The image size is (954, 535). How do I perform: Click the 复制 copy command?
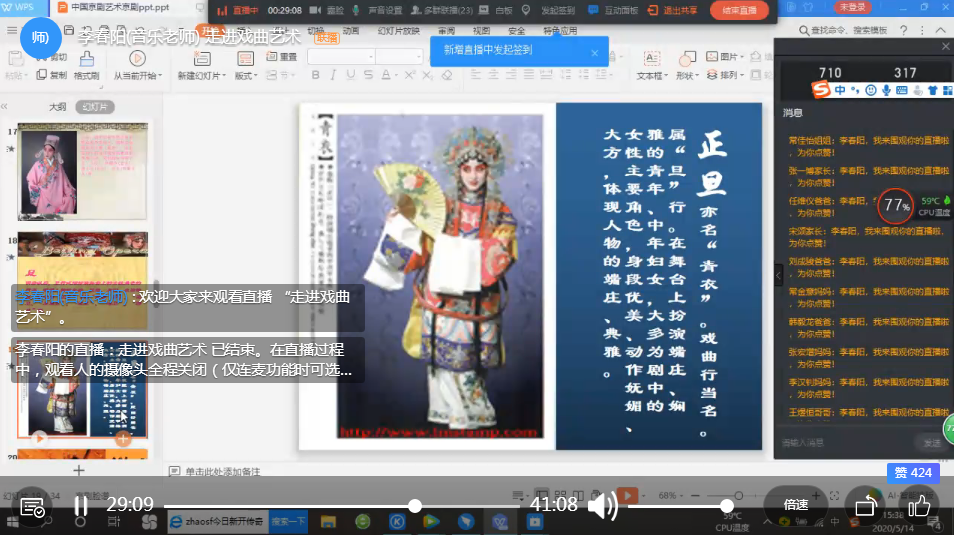(x=52, y=75)
